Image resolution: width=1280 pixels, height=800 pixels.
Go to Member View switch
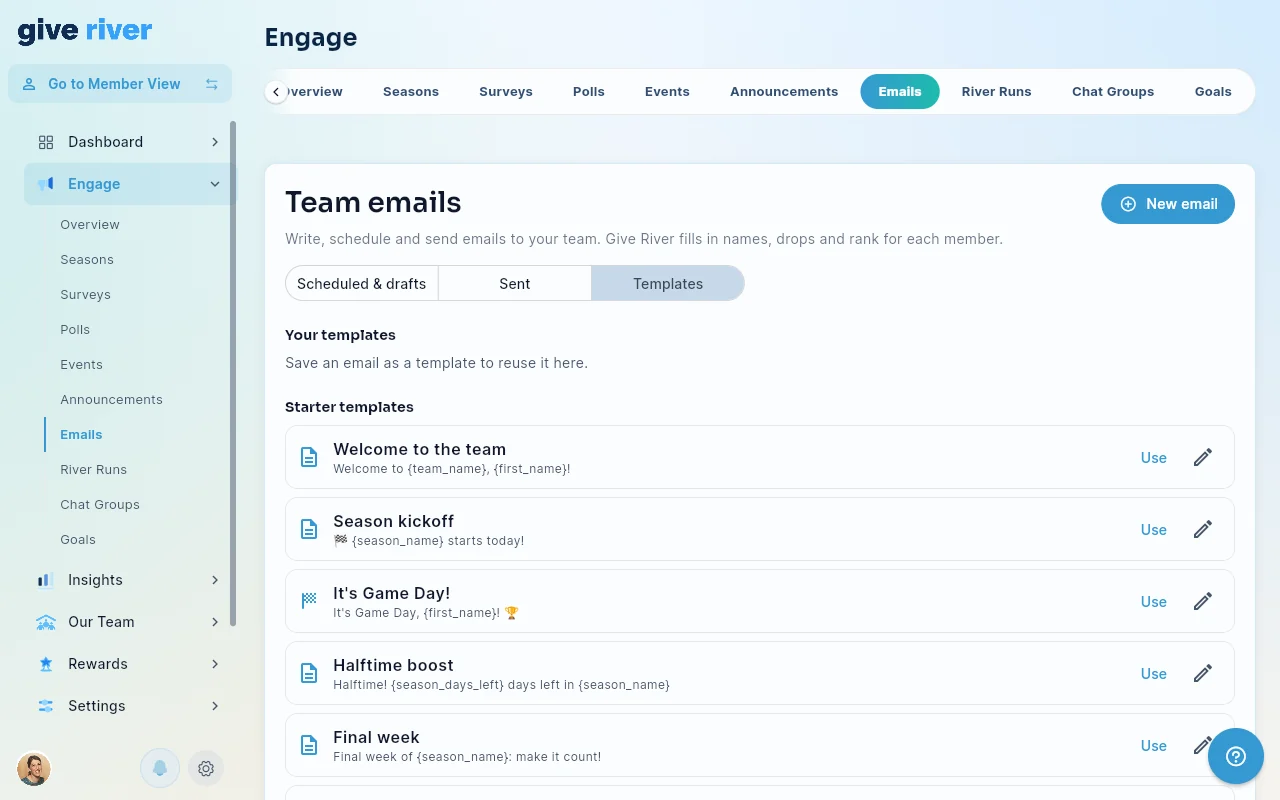tap(120, 84)
